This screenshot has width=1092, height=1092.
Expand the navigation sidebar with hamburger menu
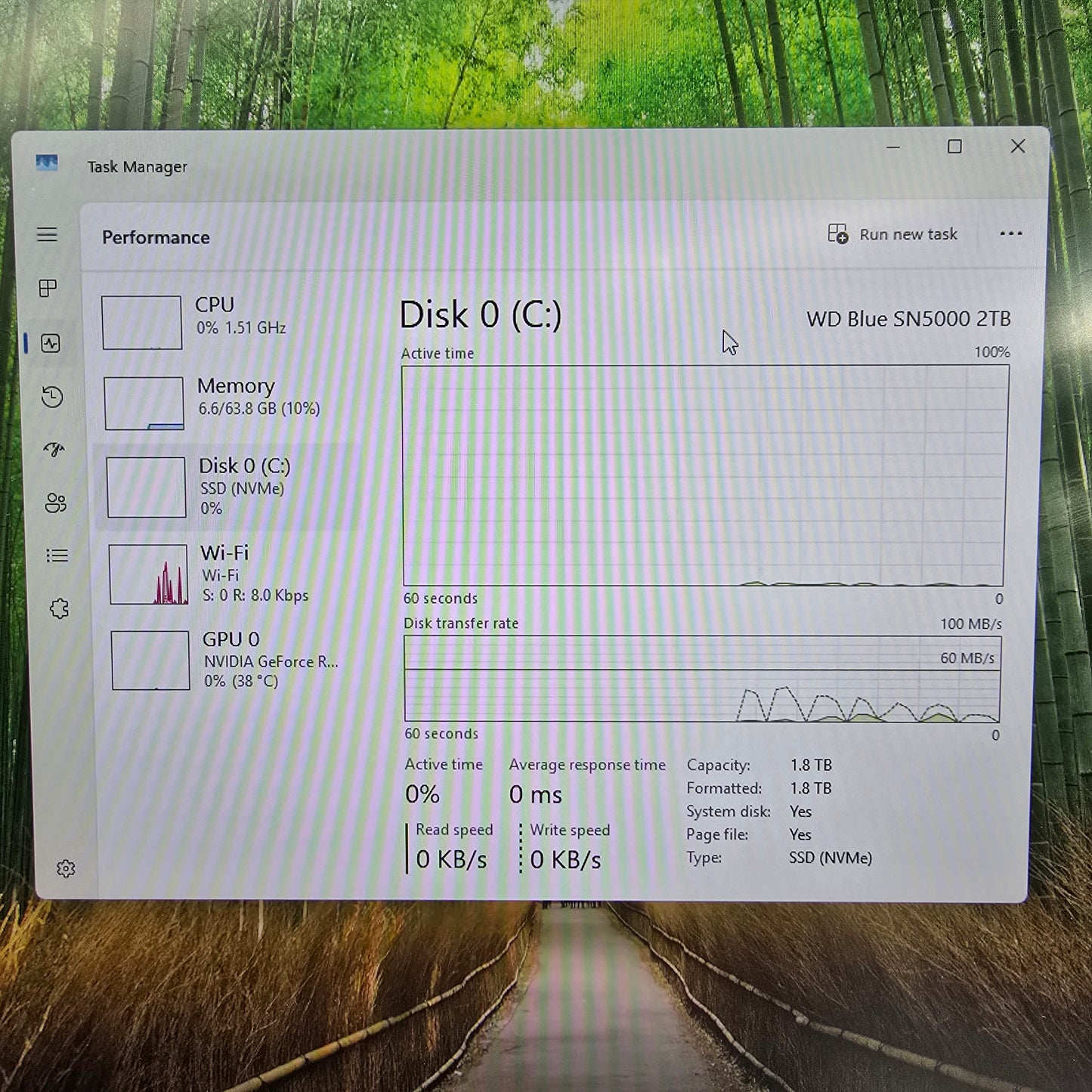coord(48,235)
